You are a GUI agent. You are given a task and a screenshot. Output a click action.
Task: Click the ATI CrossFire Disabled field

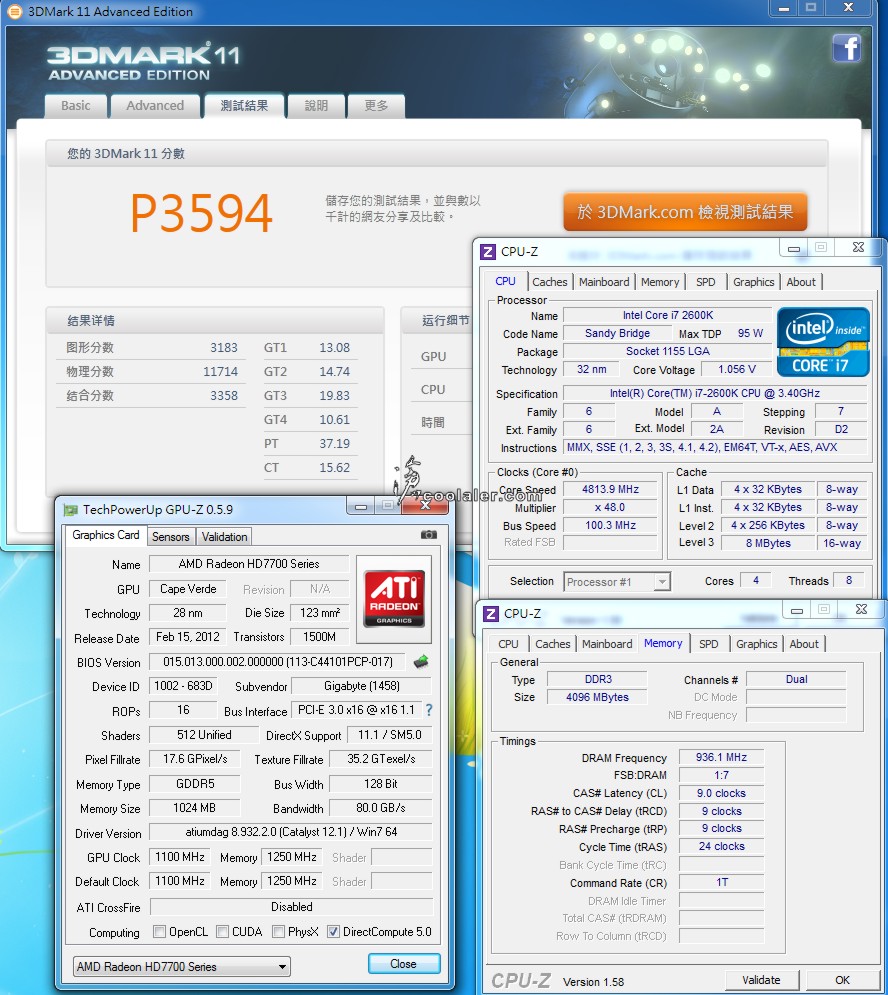[291, 907]
